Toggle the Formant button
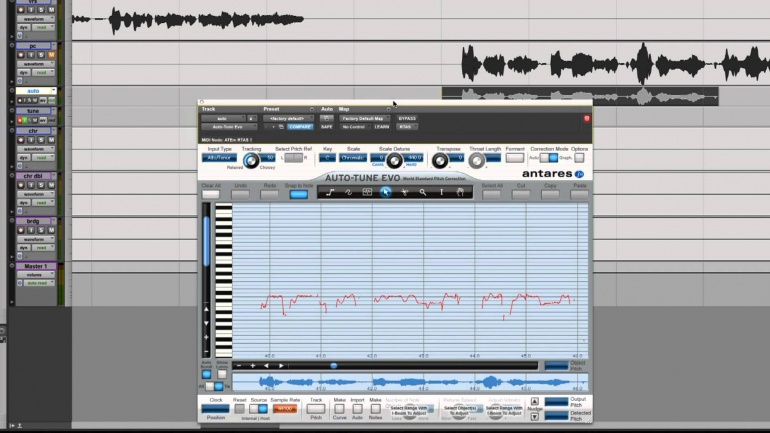This screenshot has width=770, height=433. (515, 158)
